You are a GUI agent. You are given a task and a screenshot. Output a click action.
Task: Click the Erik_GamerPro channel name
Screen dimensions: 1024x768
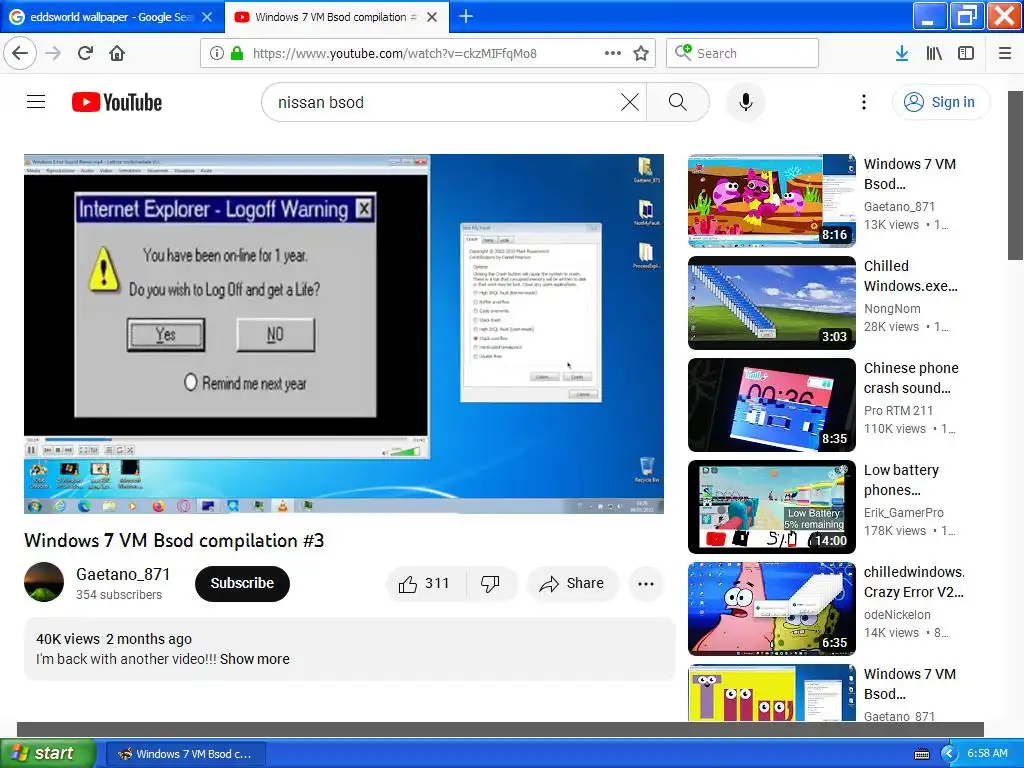(904, 513)
